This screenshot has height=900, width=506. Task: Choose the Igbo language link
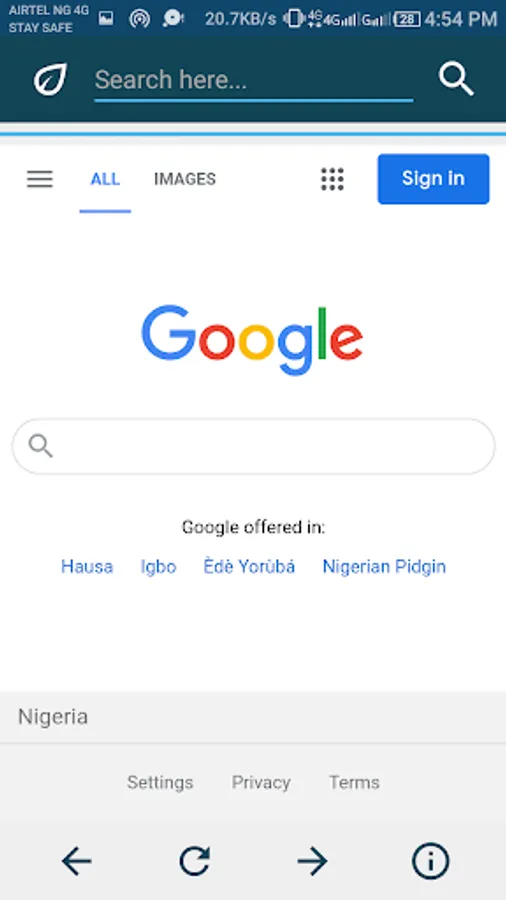[x=158, y=567]
